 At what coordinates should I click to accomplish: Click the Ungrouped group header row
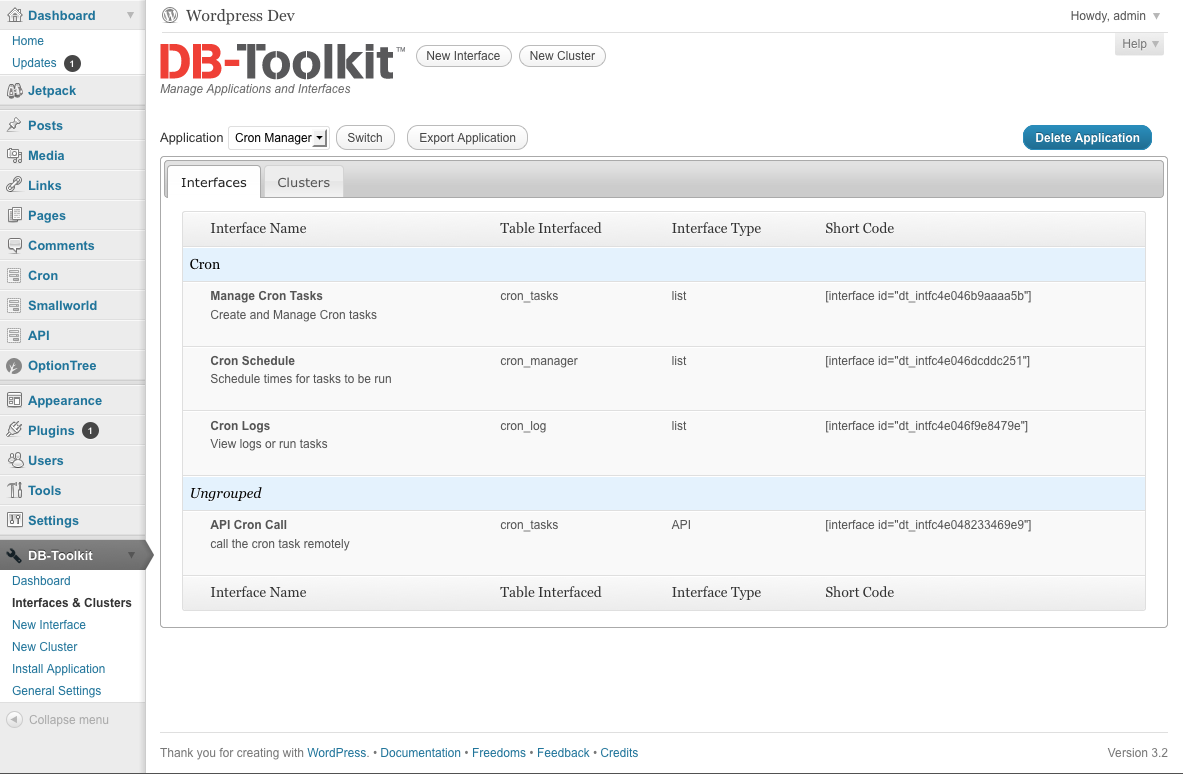point(664,493)
